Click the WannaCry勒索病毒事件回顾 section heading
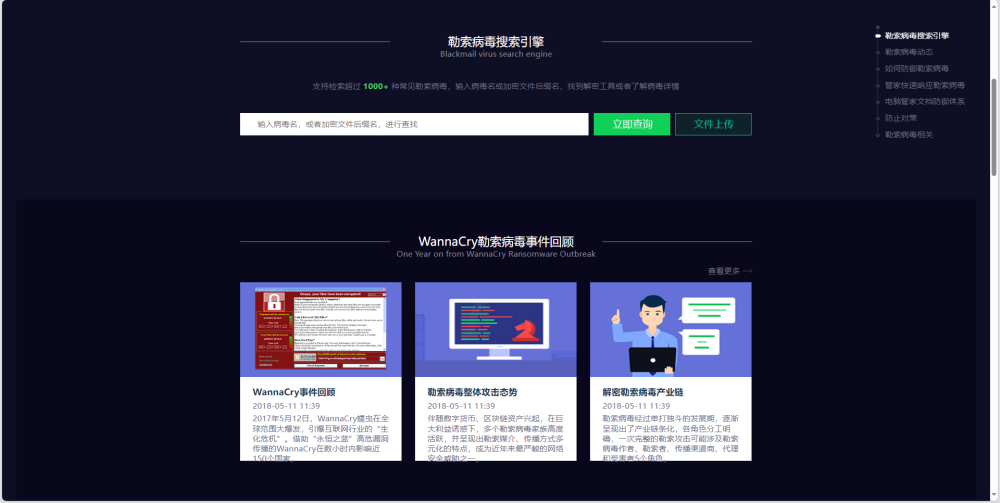Viewport: 1000px width, 503px height. [x=496, y=242]
